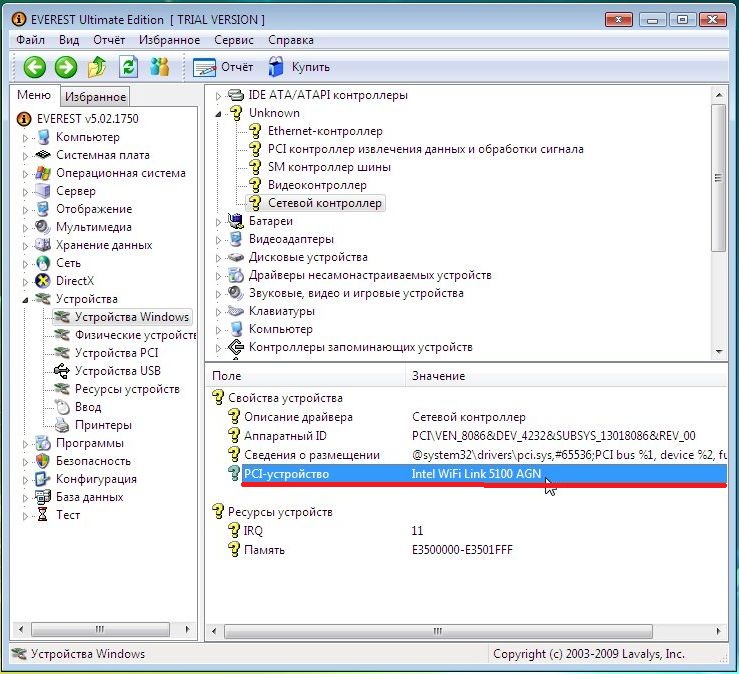The height and width of the screenshot is (674, 739).
Task: Expand the IDE ATA/ATAPI контроллеры node
Action: click(x=218, y=96)
